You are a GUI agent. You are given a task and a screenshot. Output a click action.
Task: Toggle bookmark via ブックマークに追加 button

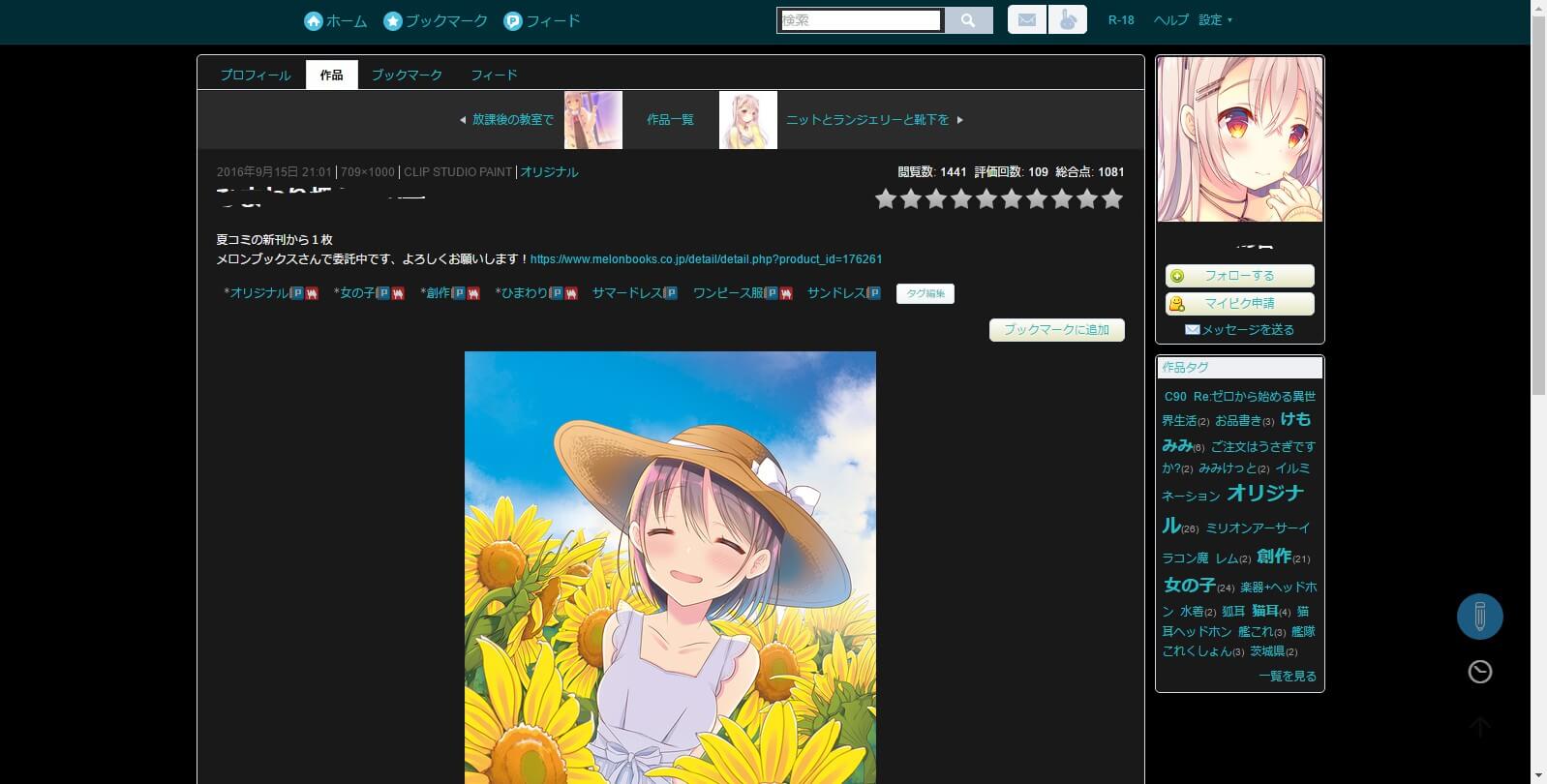pos(1056,330)
